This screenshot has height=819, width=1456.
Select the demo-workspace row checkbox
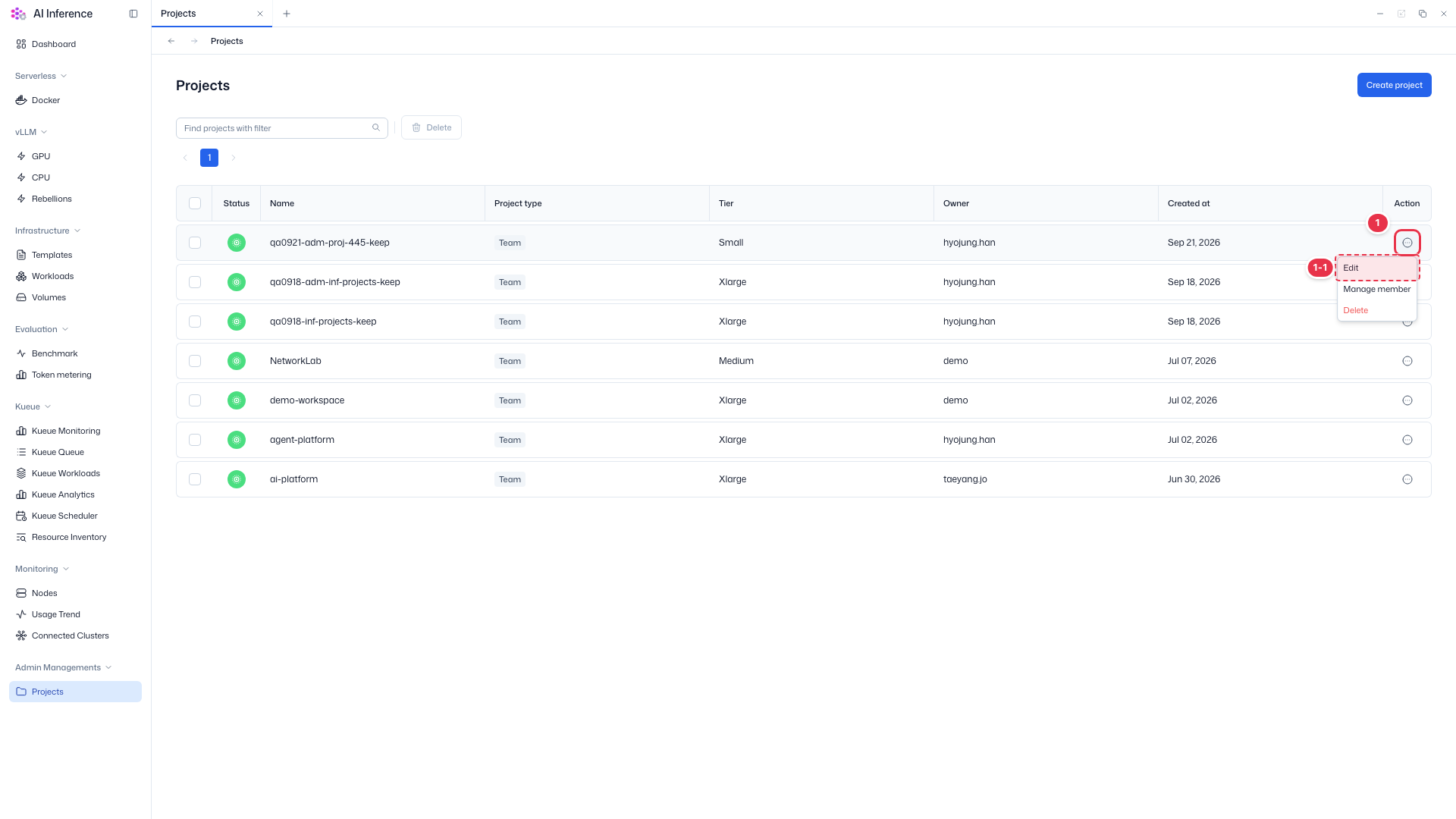point(195,400)
